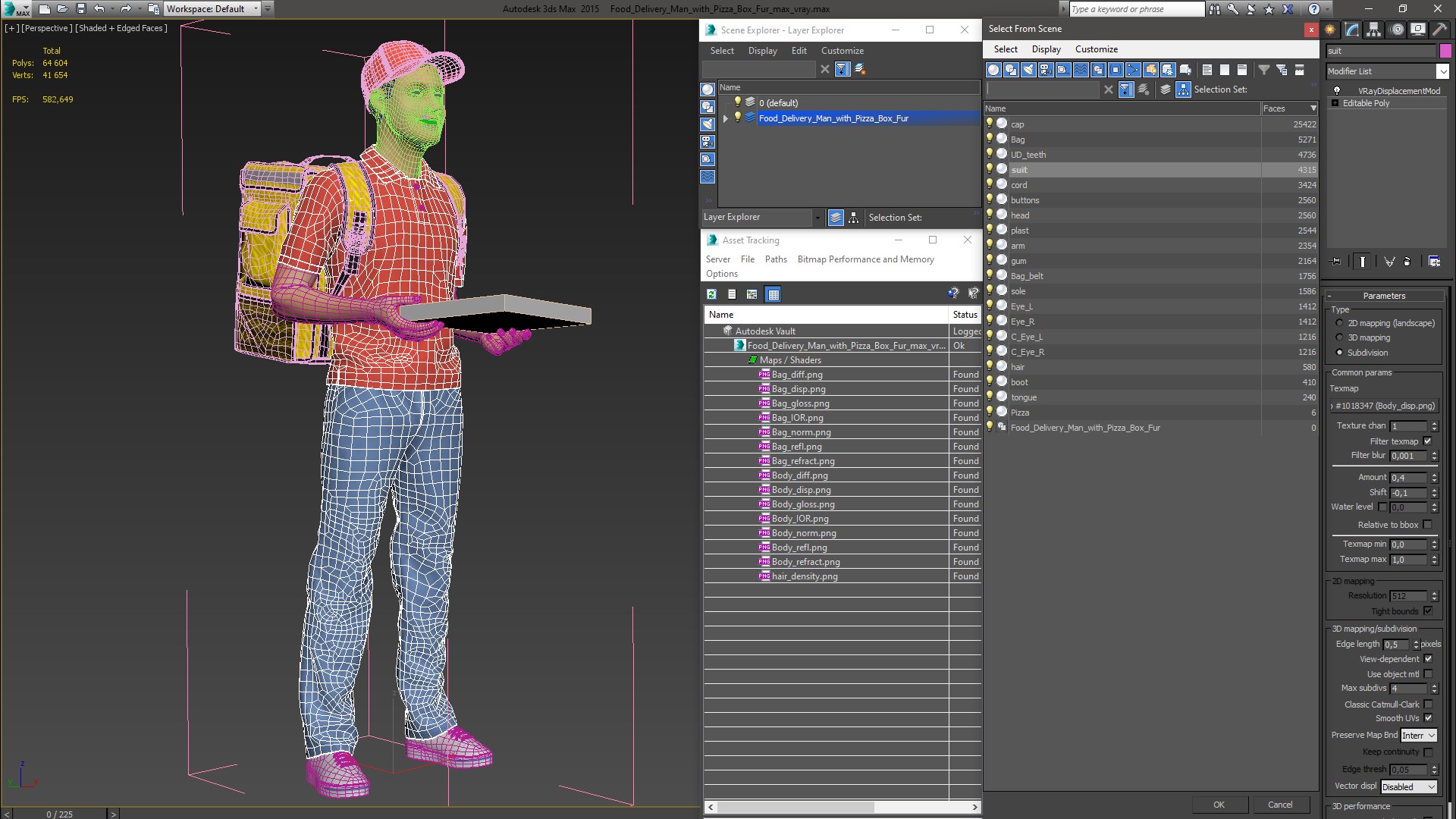Click Select All icon in Select From Scene
Image resolution: width=1456 pixels, height=819 pixels.
point(1207,70)
